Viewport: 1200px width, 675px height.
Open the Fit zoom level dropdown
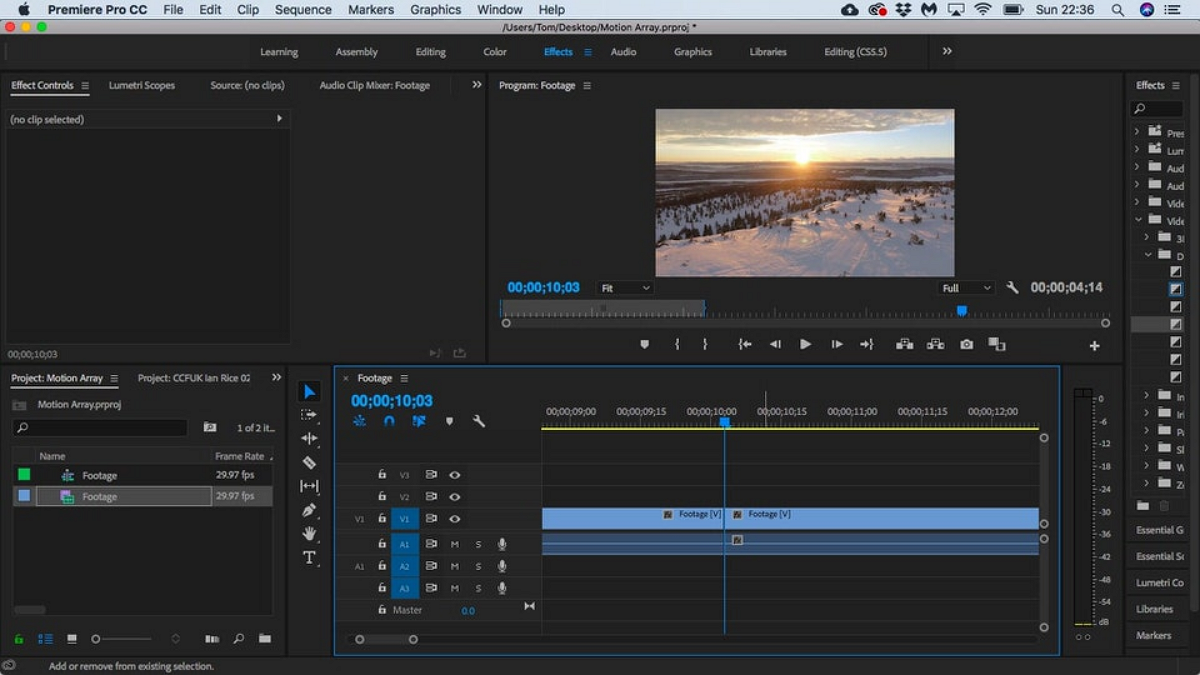625,288
